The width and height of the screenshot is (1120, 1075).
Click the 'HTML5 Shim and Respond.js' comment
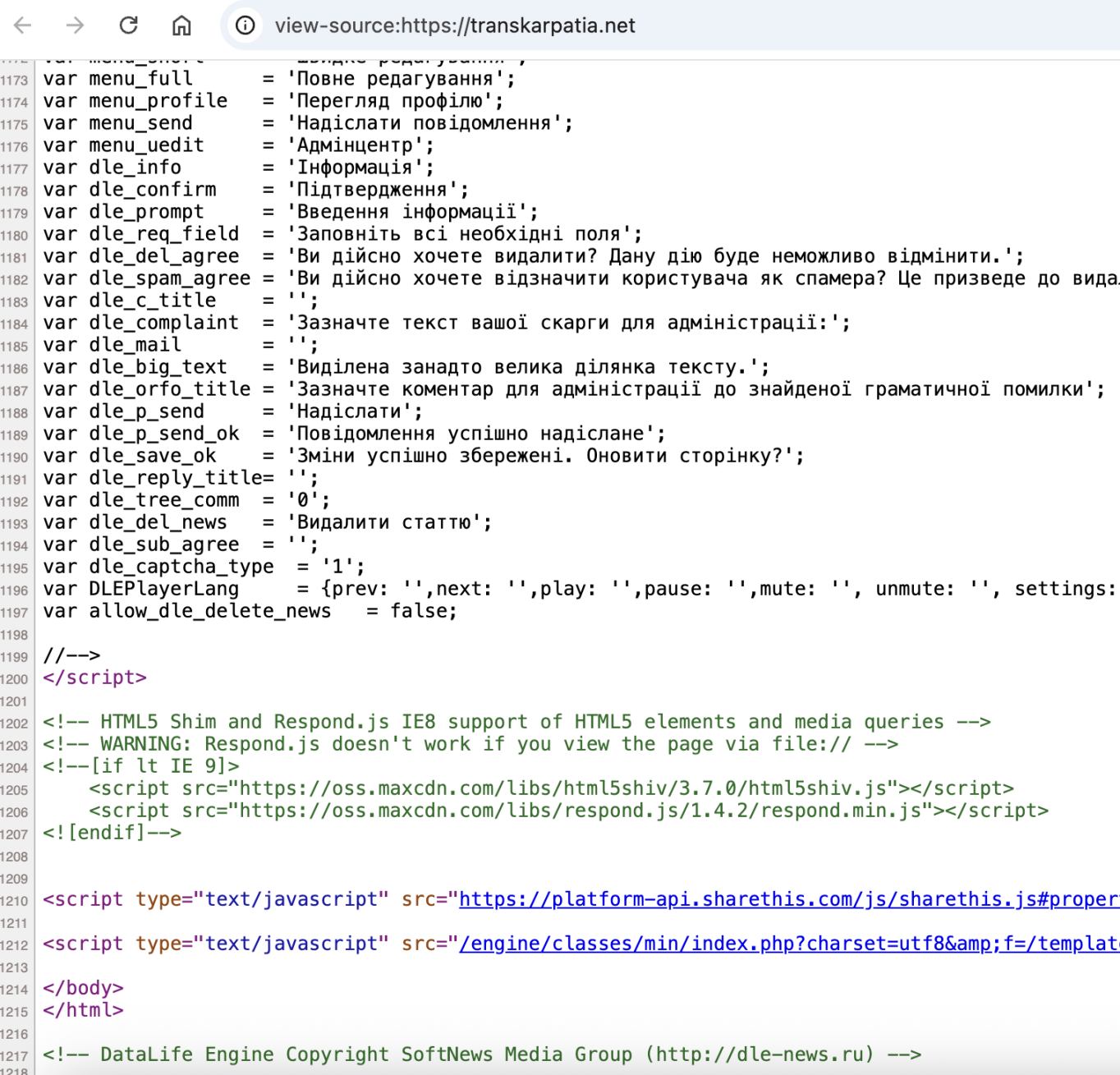[x=517, y=722]
